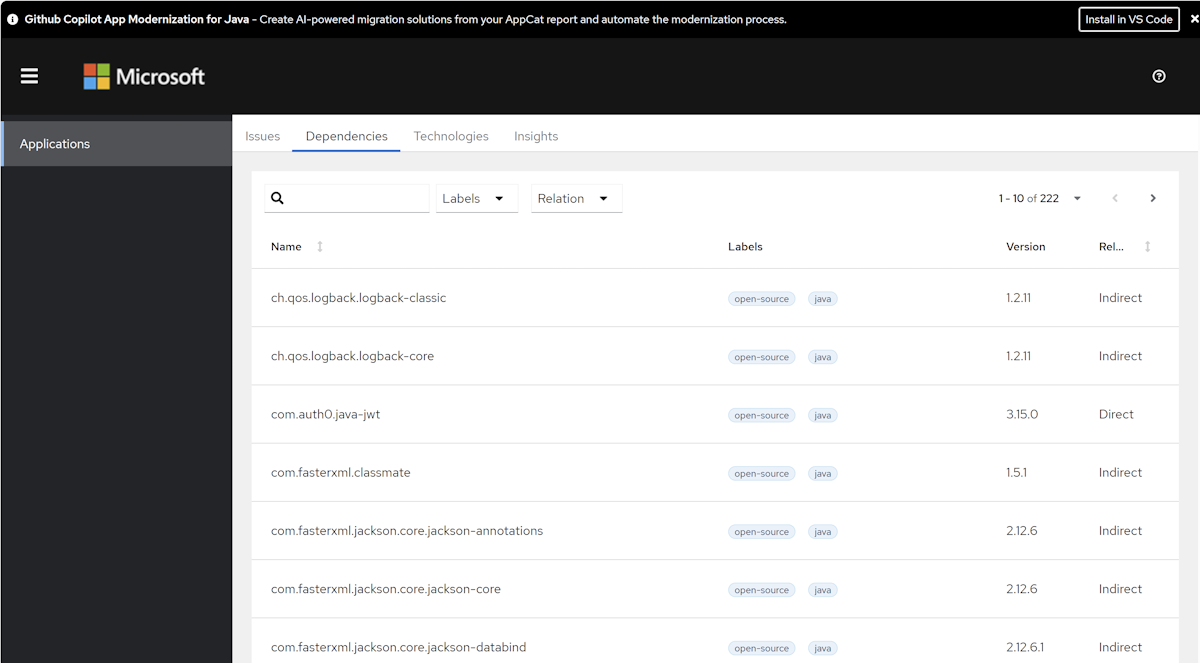Screen dimensions: 1200x663
Task: Focus the dependency search input field
Action: (357, 198)
